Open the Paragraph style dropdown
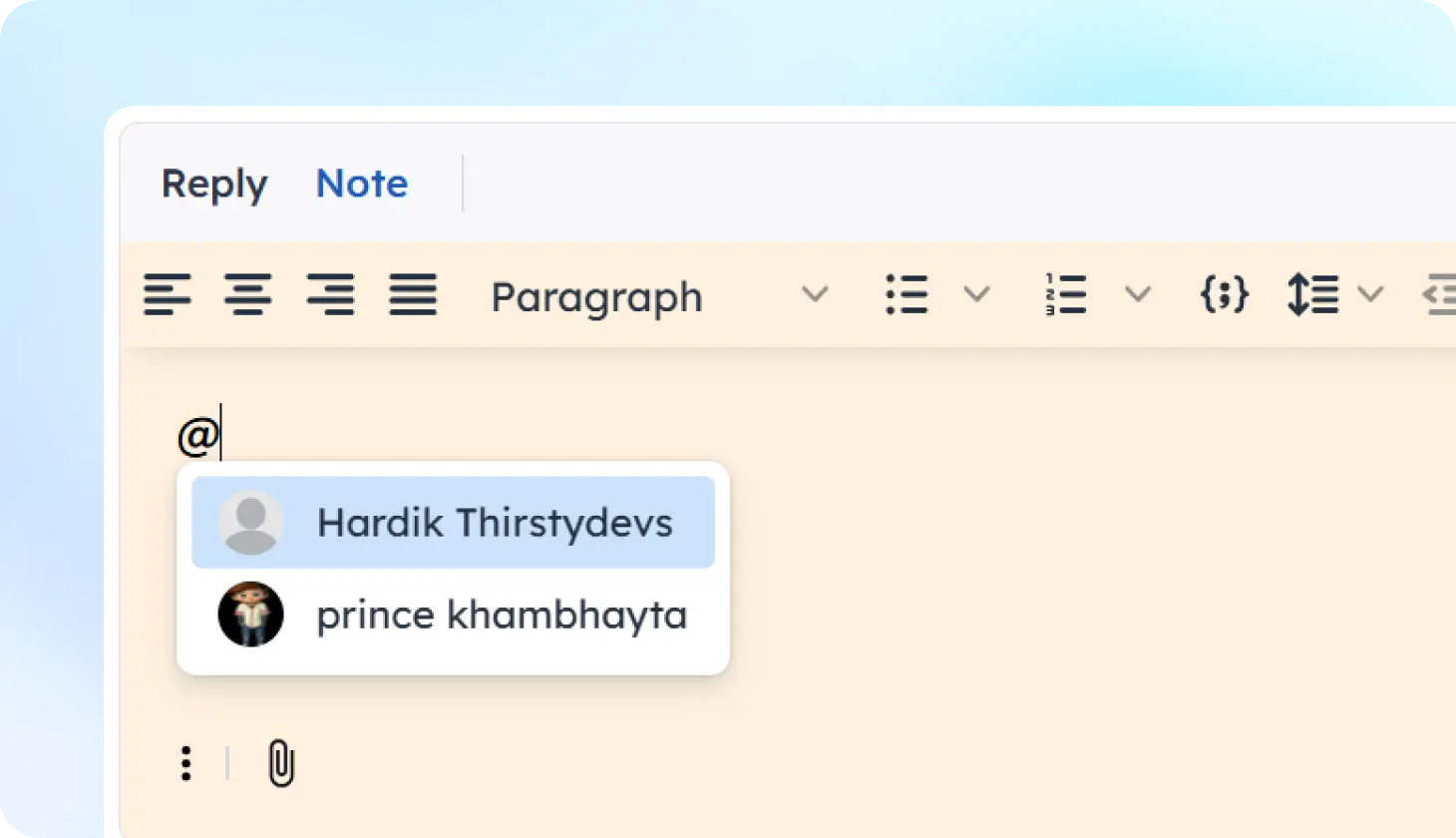Viewport: 1456px width, 838px height. pyautogui.click(x=658, y=296)
